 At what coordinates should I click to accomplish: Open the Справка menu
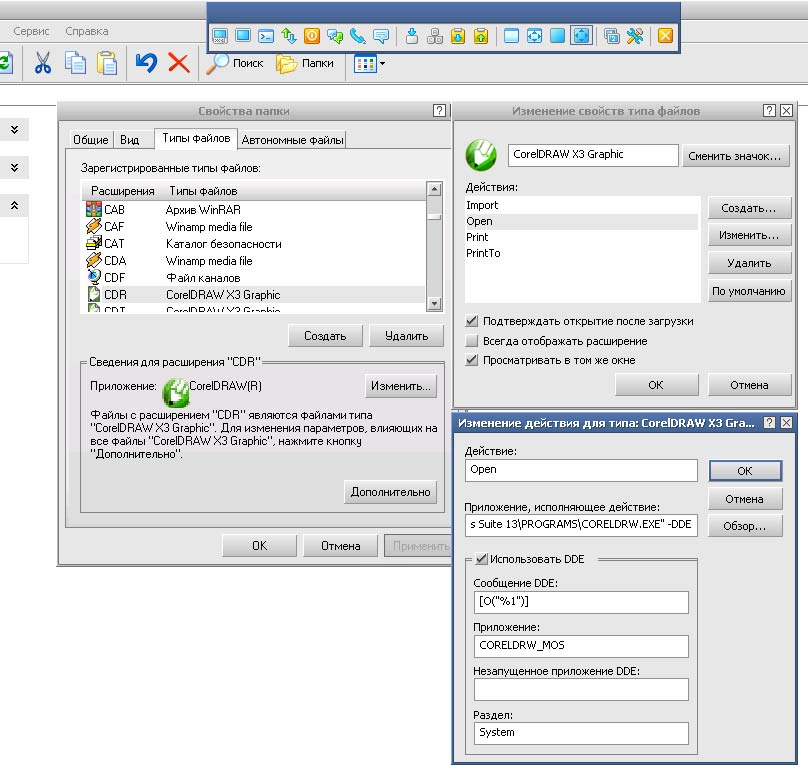(x=87, y=31)
